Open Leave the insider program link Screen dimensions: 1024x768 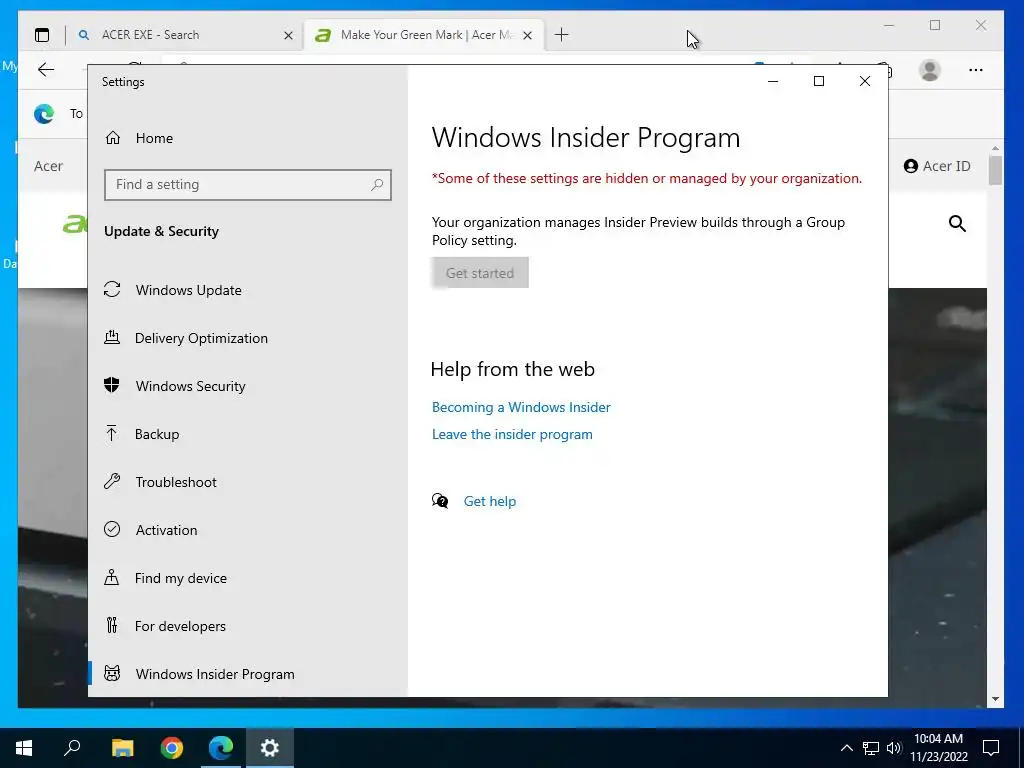[512, 435]
